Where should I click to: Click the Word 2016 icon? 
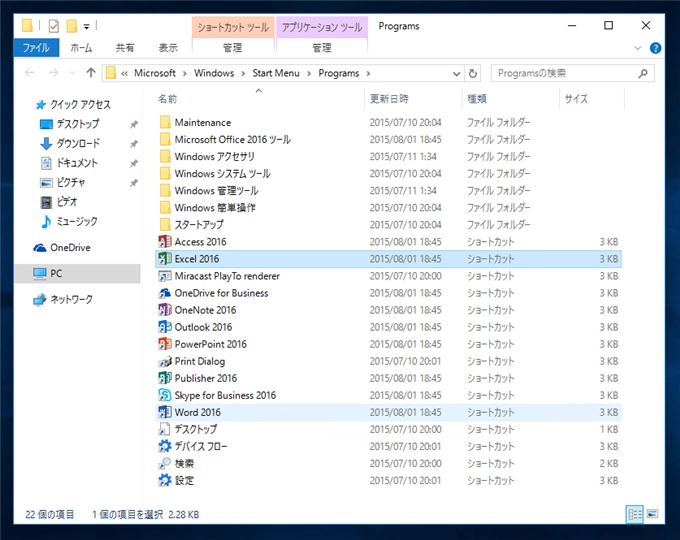tap(165, 412)
